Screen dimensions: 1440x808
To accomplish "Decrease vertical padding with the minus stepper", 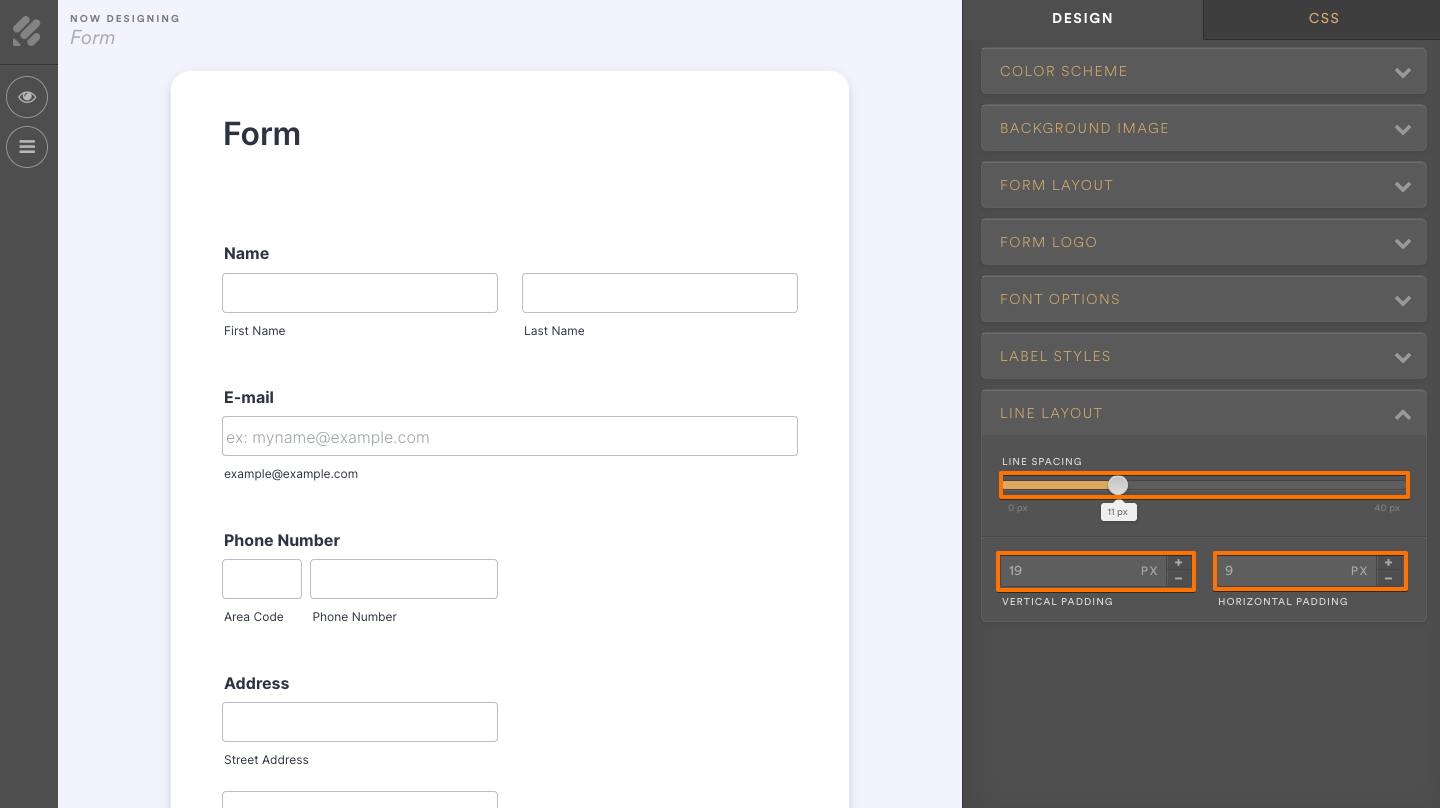I will click(x=1178, y=577).
